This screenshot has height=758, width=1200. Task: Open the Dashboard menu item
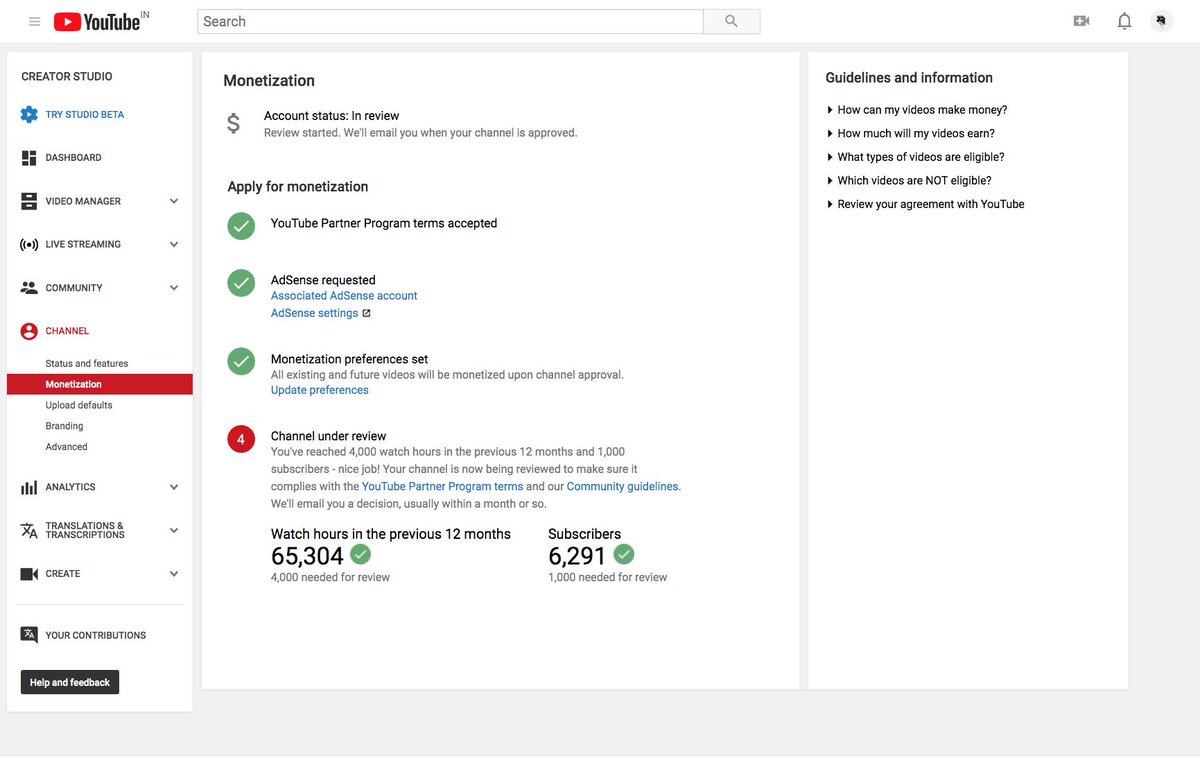(73, 158)
